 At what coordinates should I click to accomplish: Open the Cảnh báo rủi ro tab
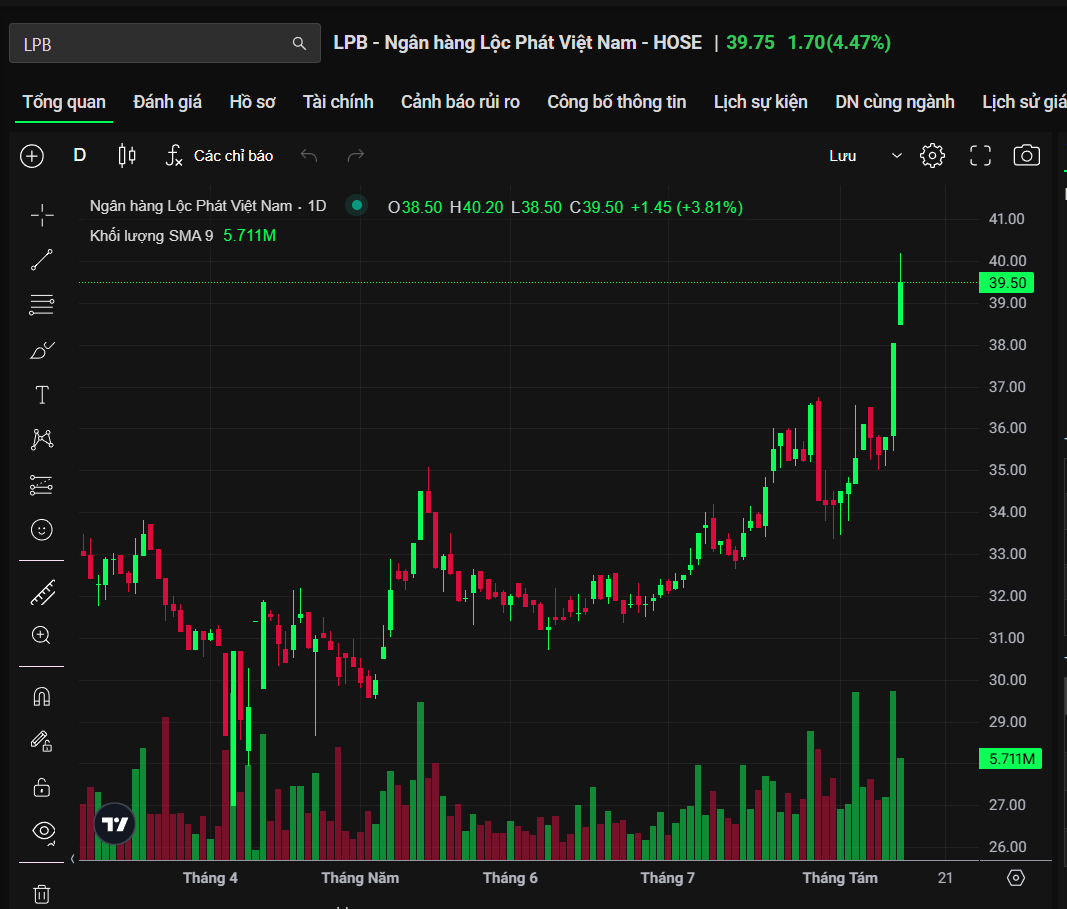click(x=460, y=102)
